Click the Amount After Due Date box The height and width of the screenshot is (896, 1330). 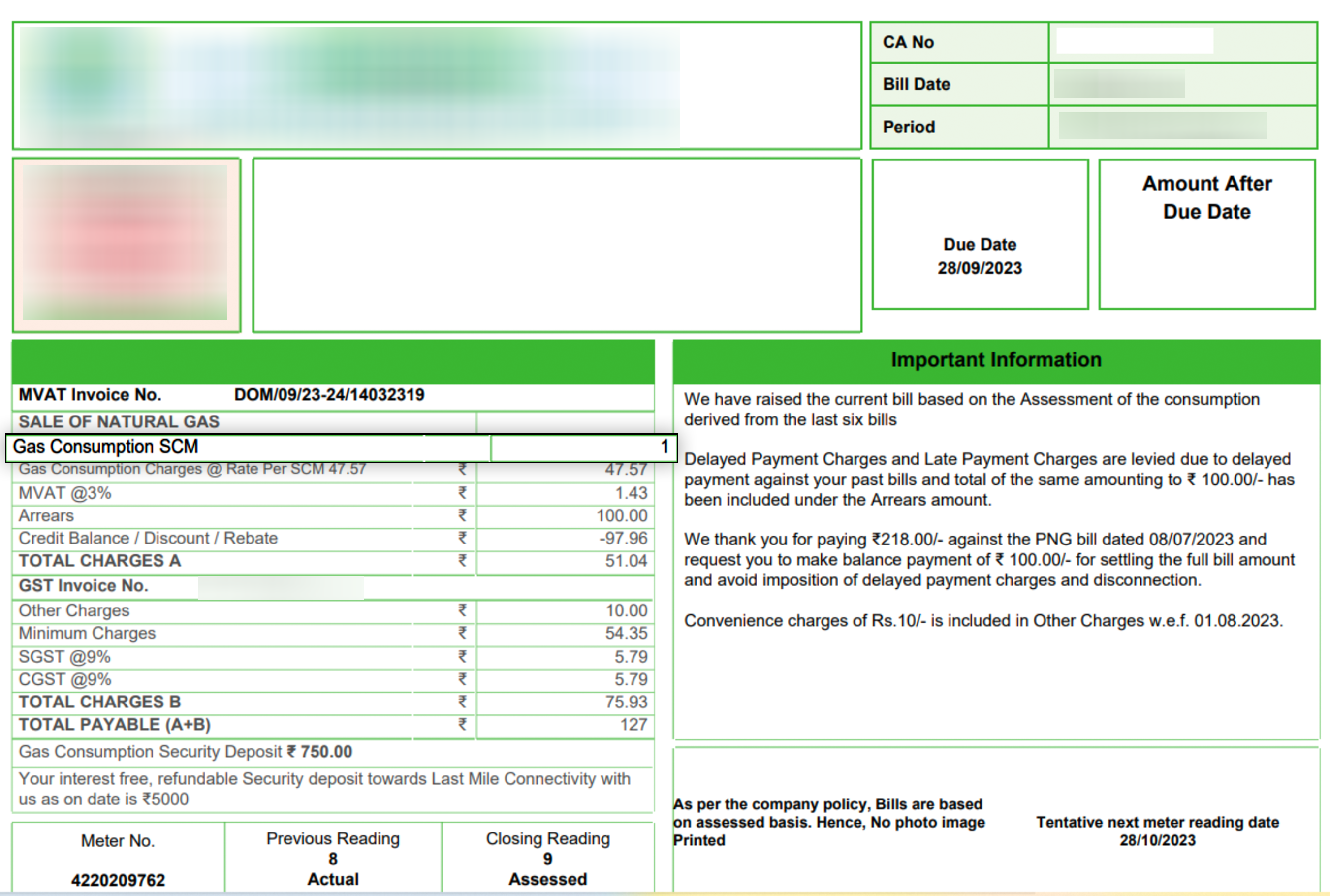1206,234
